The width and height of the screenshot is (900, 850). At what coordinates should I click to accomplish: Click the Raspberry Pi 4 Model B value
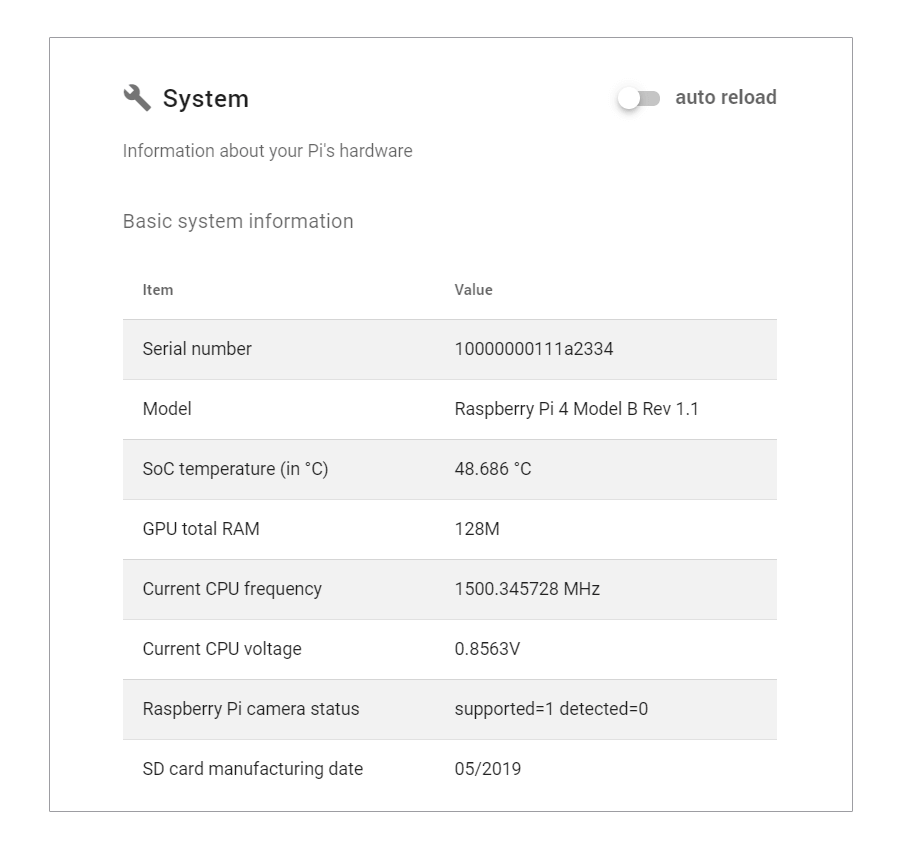click(x=576, y=409)
